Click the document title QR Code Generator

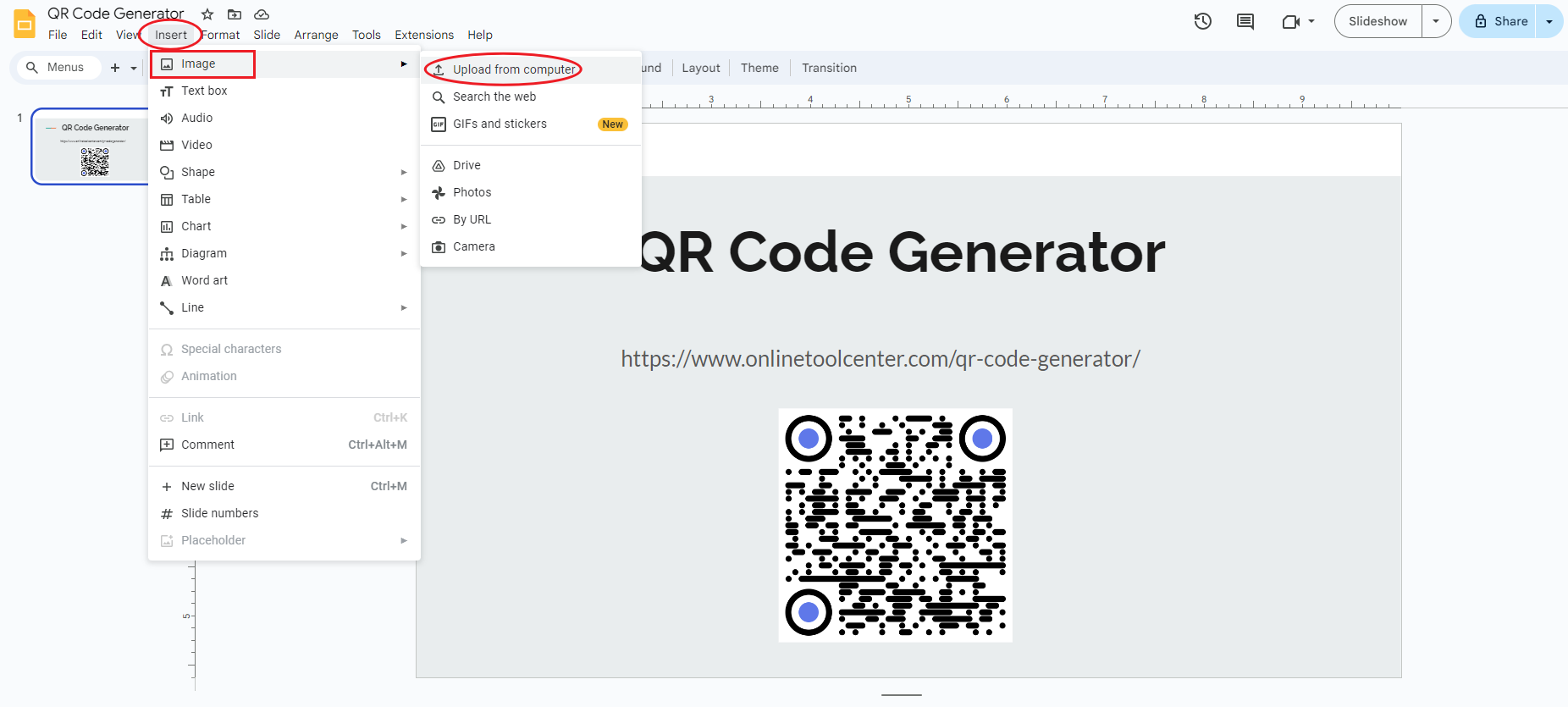click(116, 14)
